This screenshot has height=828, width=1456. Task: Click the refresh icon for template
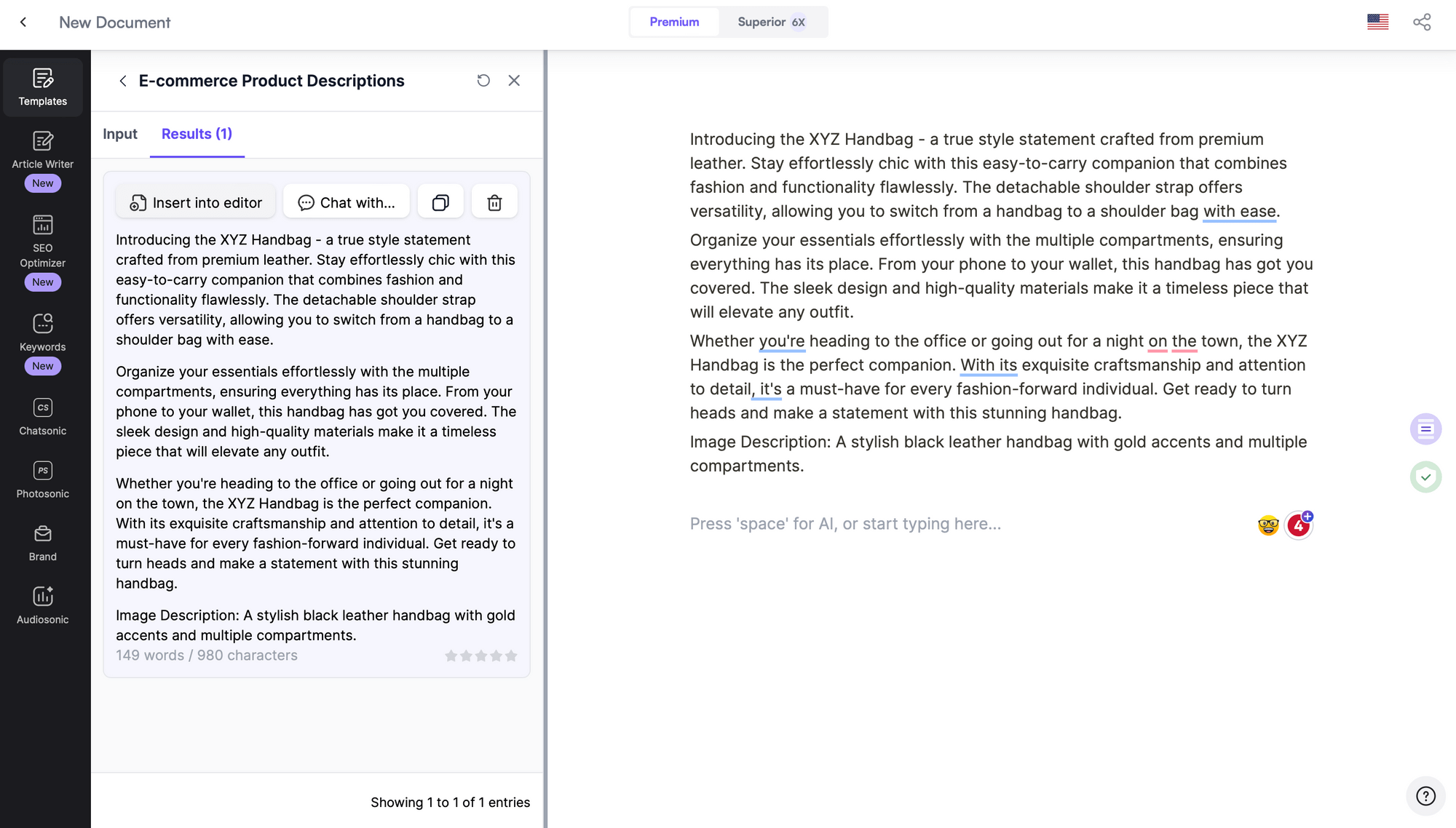pyautogui.click(x=483, y=80)
